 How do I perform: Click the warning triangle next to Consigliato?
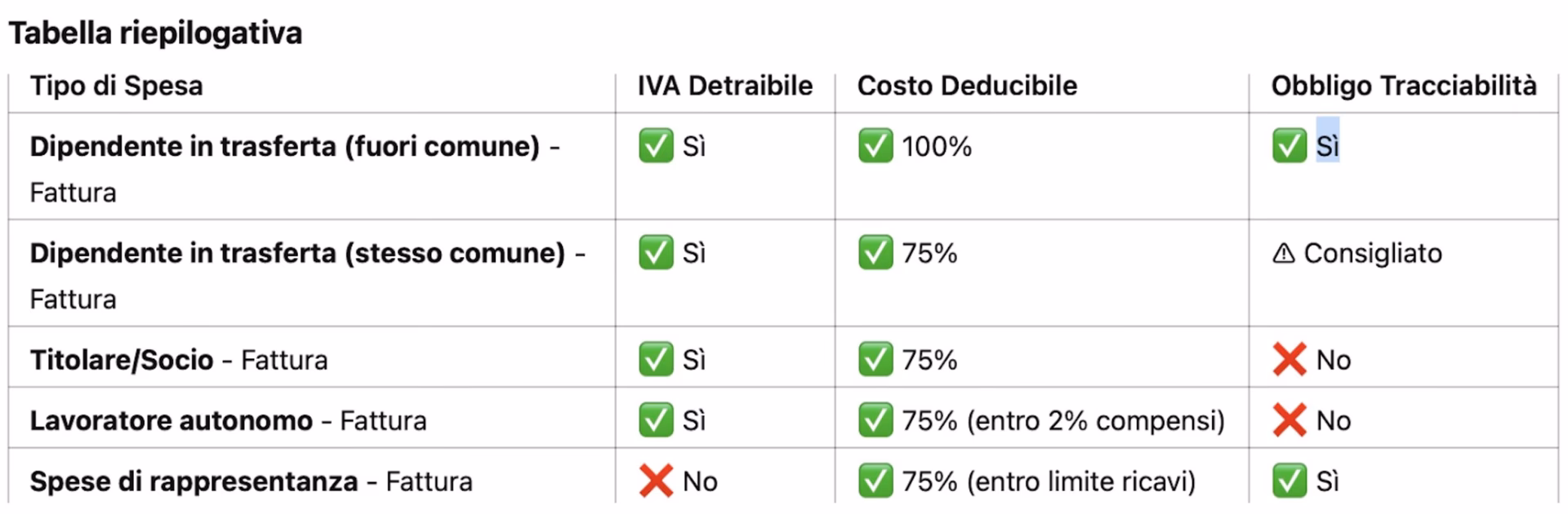[1284, 254]
